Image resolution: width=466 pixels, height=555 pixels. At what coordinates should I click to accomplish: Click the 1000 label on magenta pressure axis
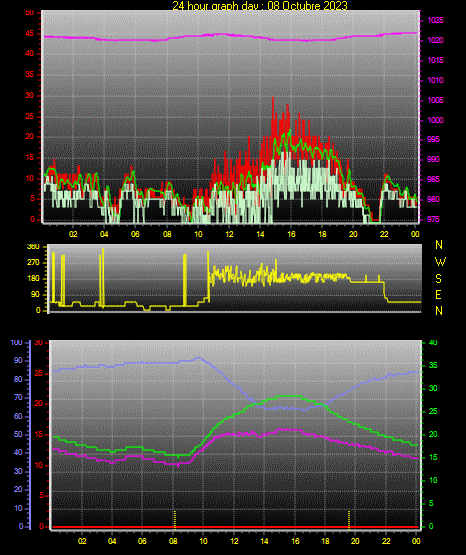click(435, 120)
